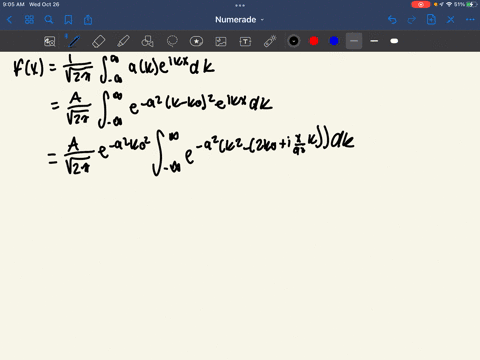
Task: Select the Pen tool
Action: tap(73, 41)
